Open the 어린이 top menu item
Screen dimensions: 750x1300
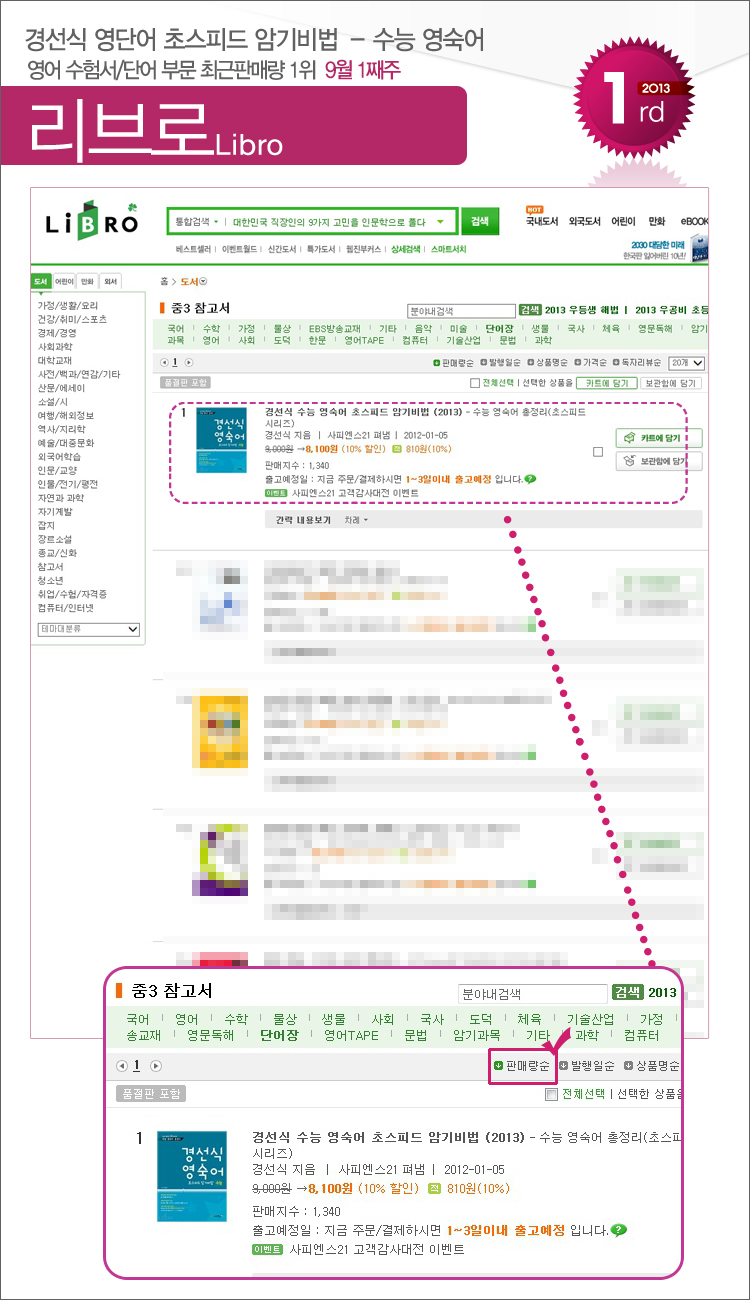point(623,221)
